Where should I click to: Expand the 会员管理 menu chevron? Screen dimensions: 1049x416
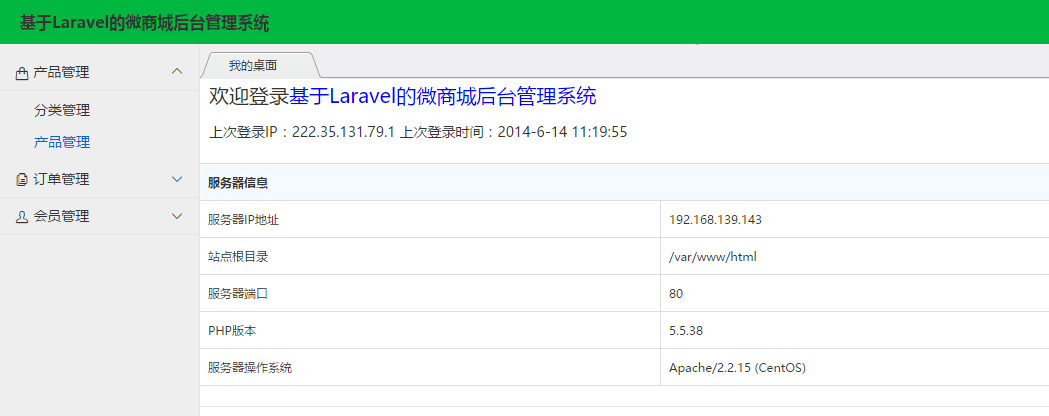coord(177,215)
